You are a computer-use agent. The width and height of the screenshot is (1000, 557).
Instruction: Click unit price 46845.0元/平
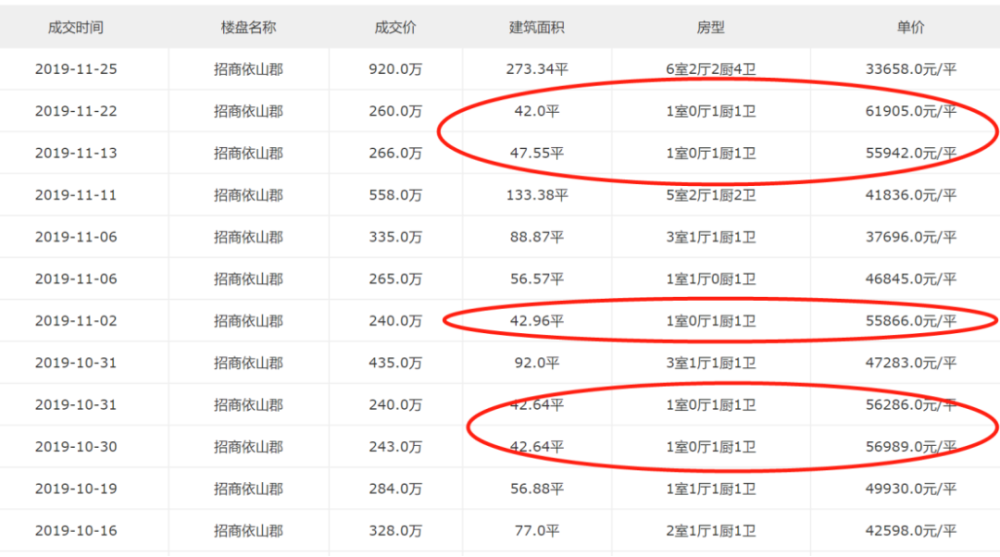(x=911, y=279)
